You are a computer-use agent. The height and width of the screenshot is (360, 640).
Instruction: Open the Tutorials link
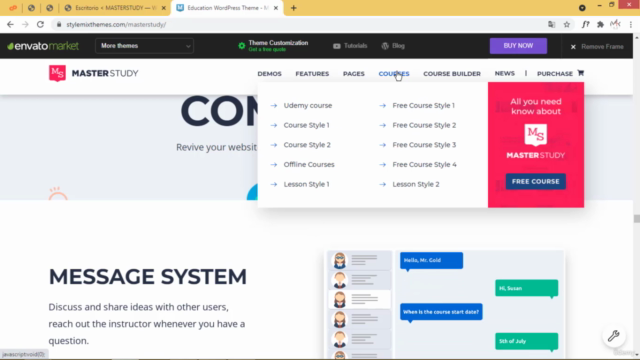pos(350,46)
